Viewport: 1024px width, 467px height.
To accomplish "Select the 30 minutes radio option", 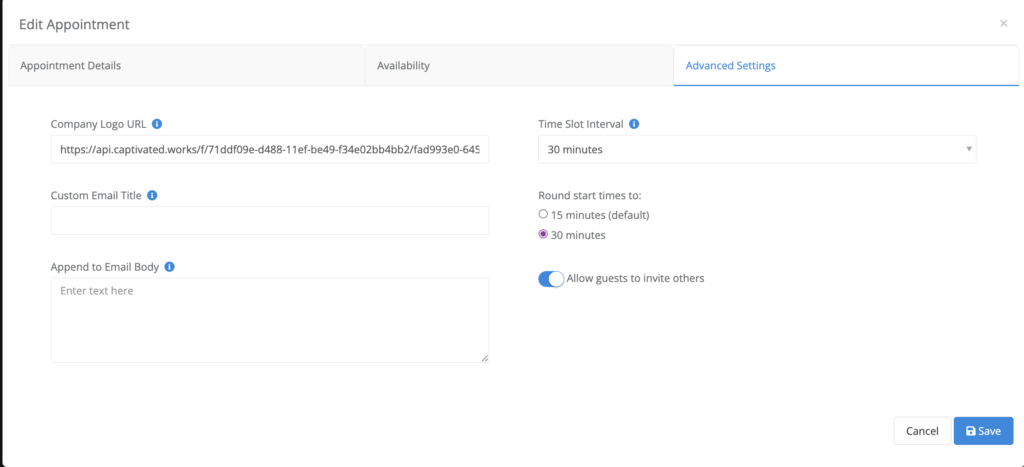I will point(543,234).
